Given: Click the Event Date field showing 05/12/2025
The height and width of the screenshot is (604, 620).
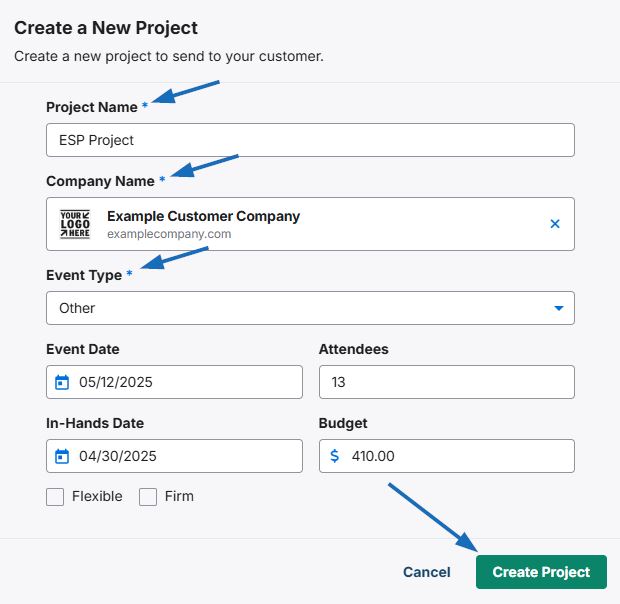Looking at the screenshot, I should (174, 382).
